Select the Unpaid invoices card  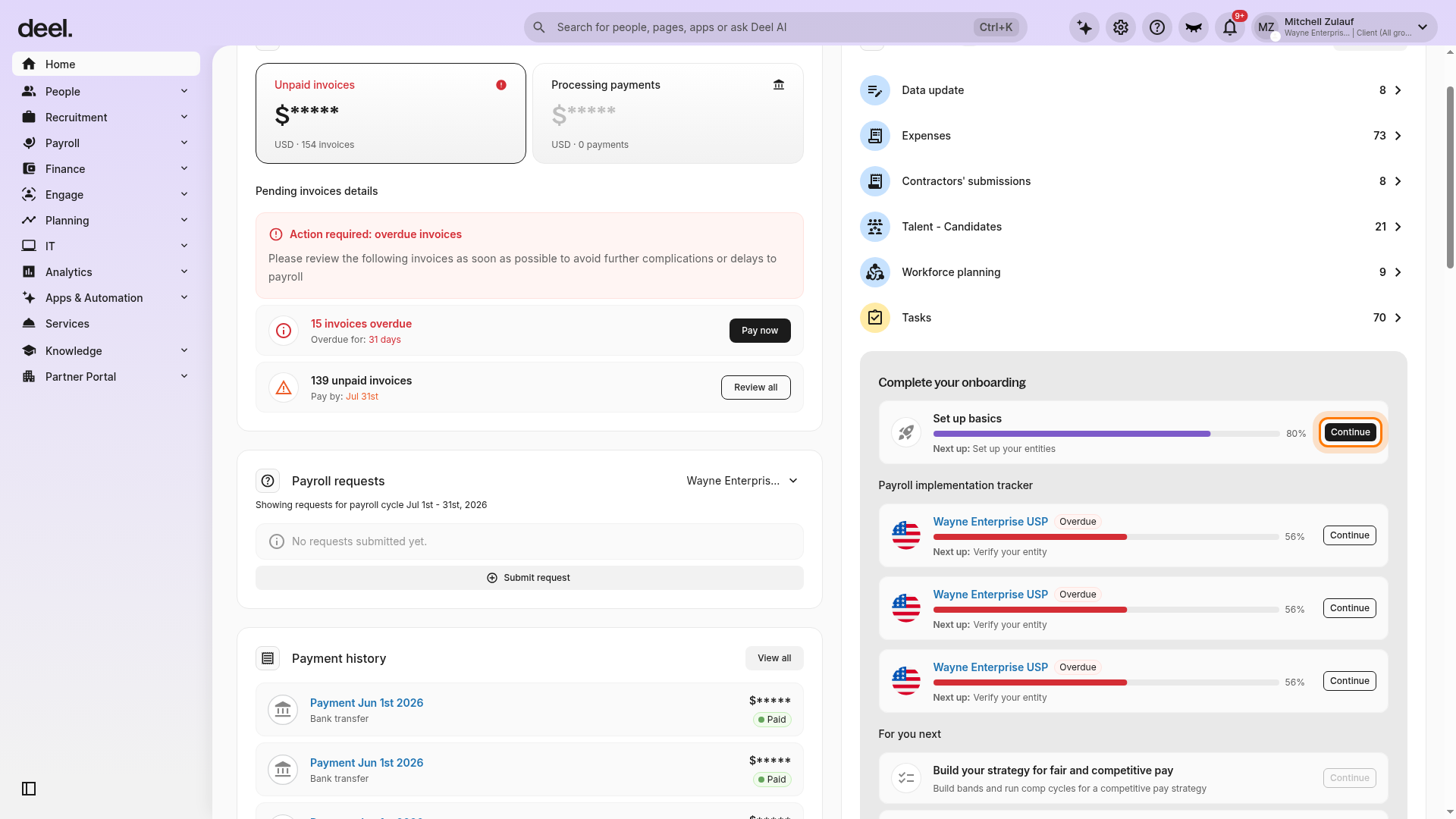point(391,113)
